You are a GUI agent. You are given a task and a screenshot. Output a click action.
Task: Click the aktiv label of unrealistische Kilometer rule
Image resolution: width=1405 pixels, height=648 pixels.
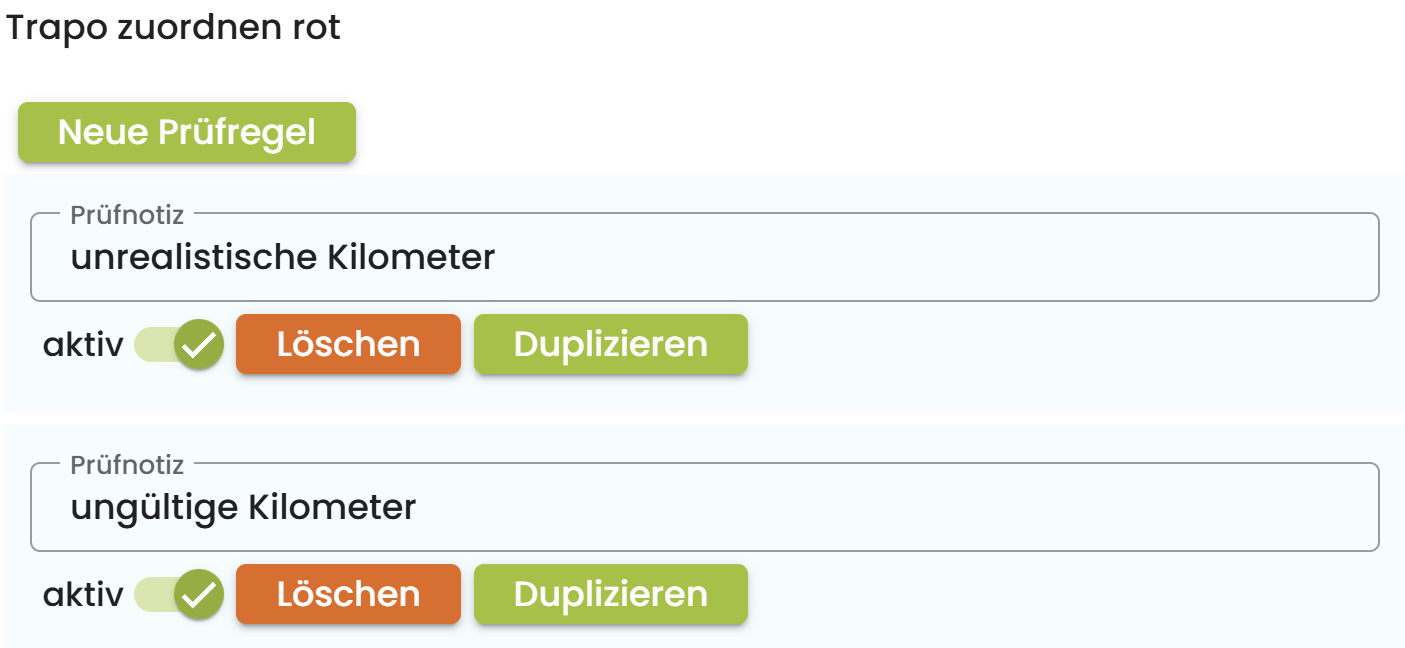tap(82, 346)
